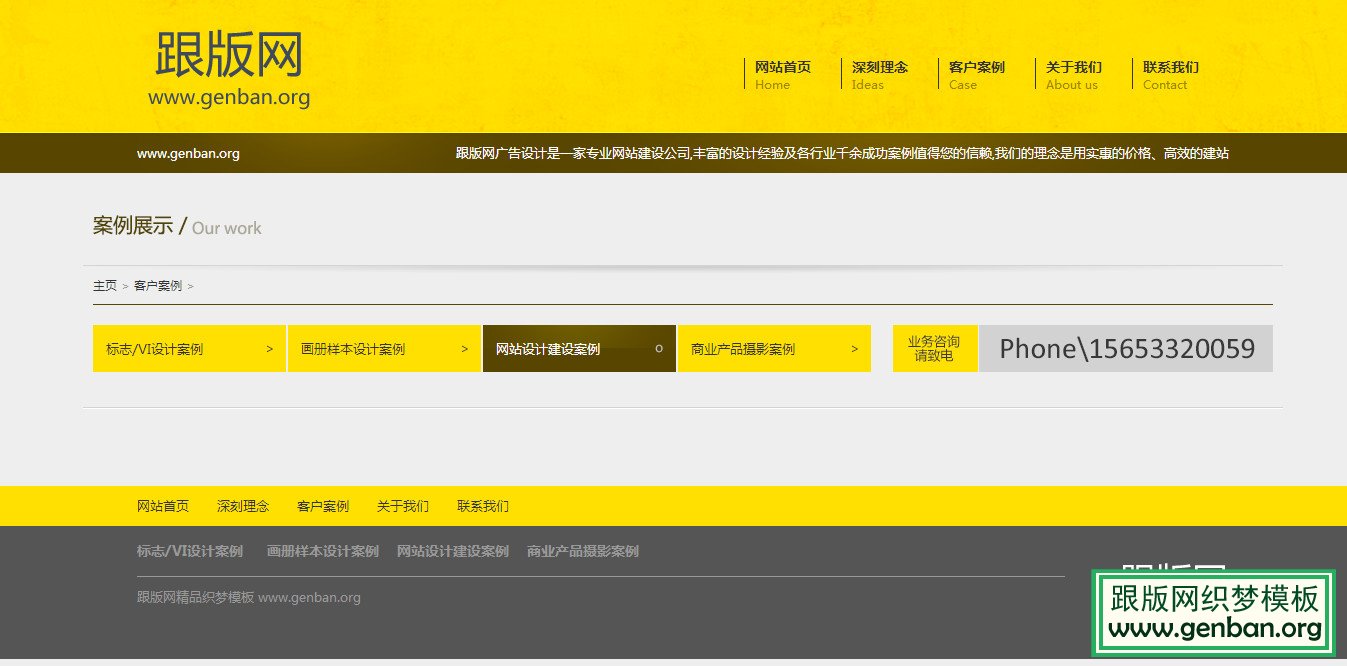The height and width of the screenshot is (666, 1347).
Task: Click the Phone\15653320059 contact number
Action: [x=1126, y=348]
